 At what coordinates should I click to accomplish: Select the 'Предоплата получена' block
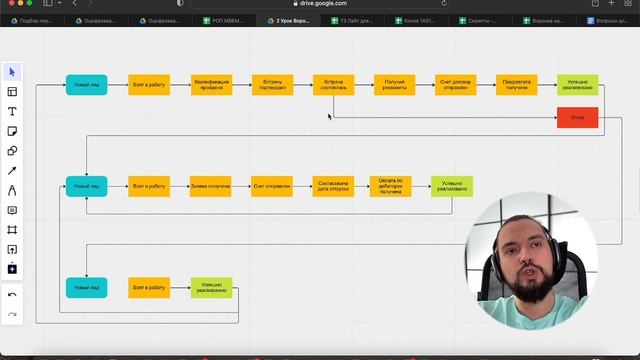(516, 85)
